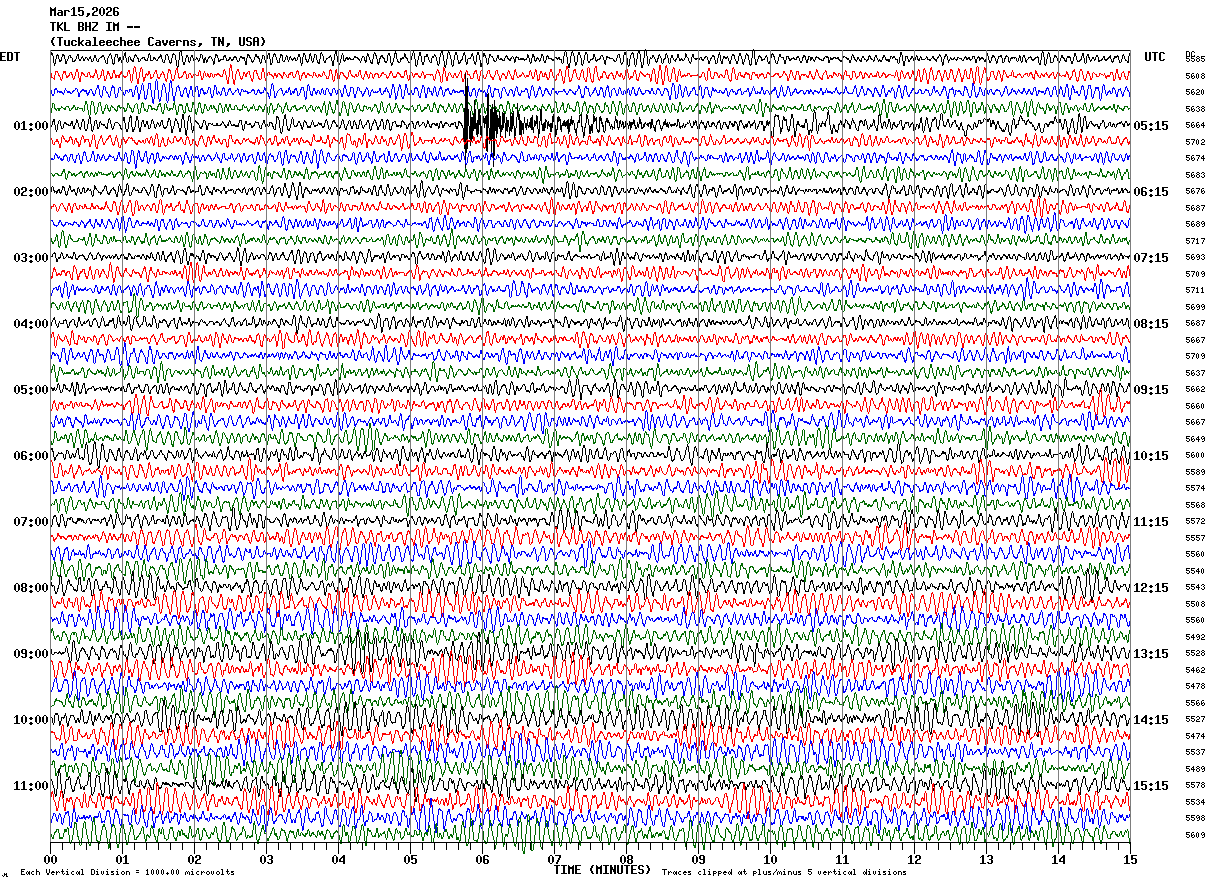Click the DC offset value 5664

pos(1195,125)
